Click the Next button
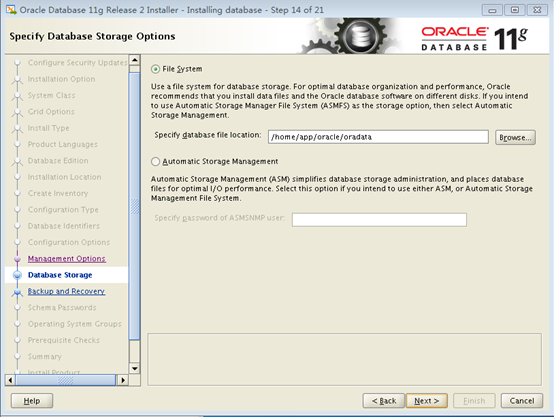The height and width of the screenshot is (417, 554). pyautogui.click(x=426, y=401)
